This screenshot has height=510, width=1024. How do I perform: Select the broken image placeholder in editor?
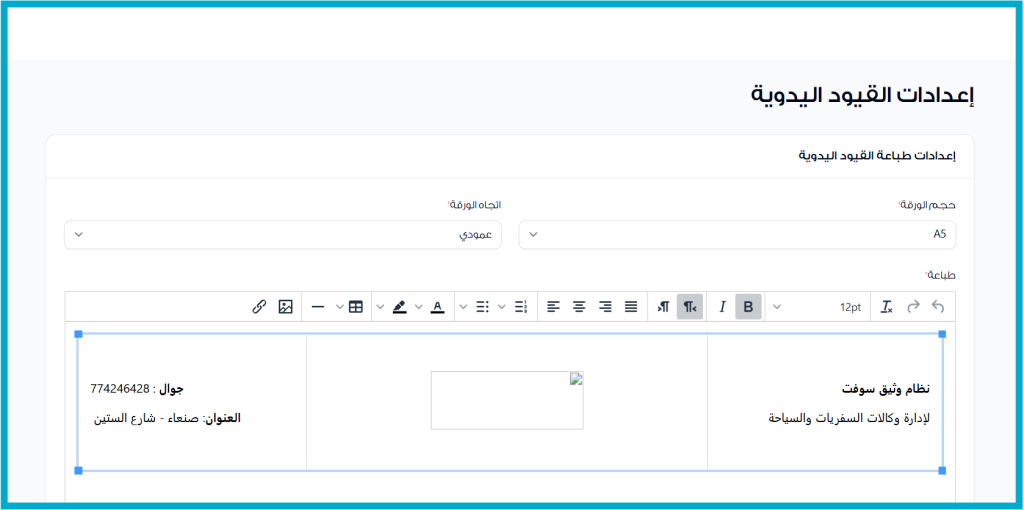click(x=507, y=400)
